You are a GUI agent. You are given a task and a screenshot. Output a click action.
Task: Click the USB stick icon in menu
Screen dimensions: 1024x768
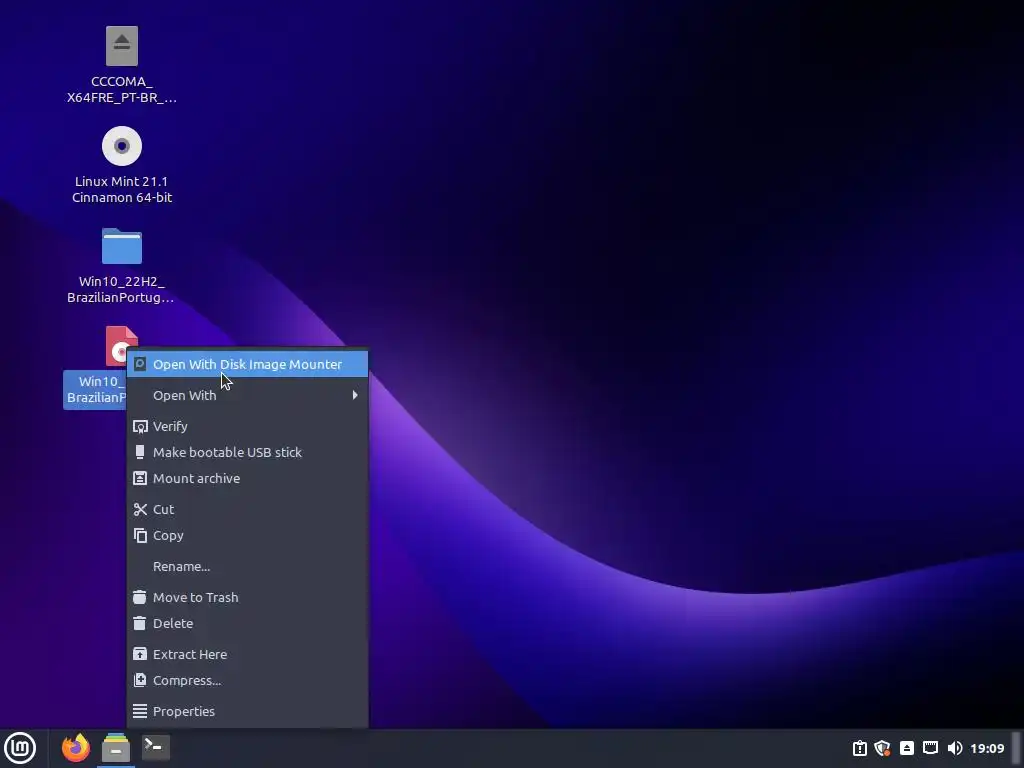click(140, 452)
